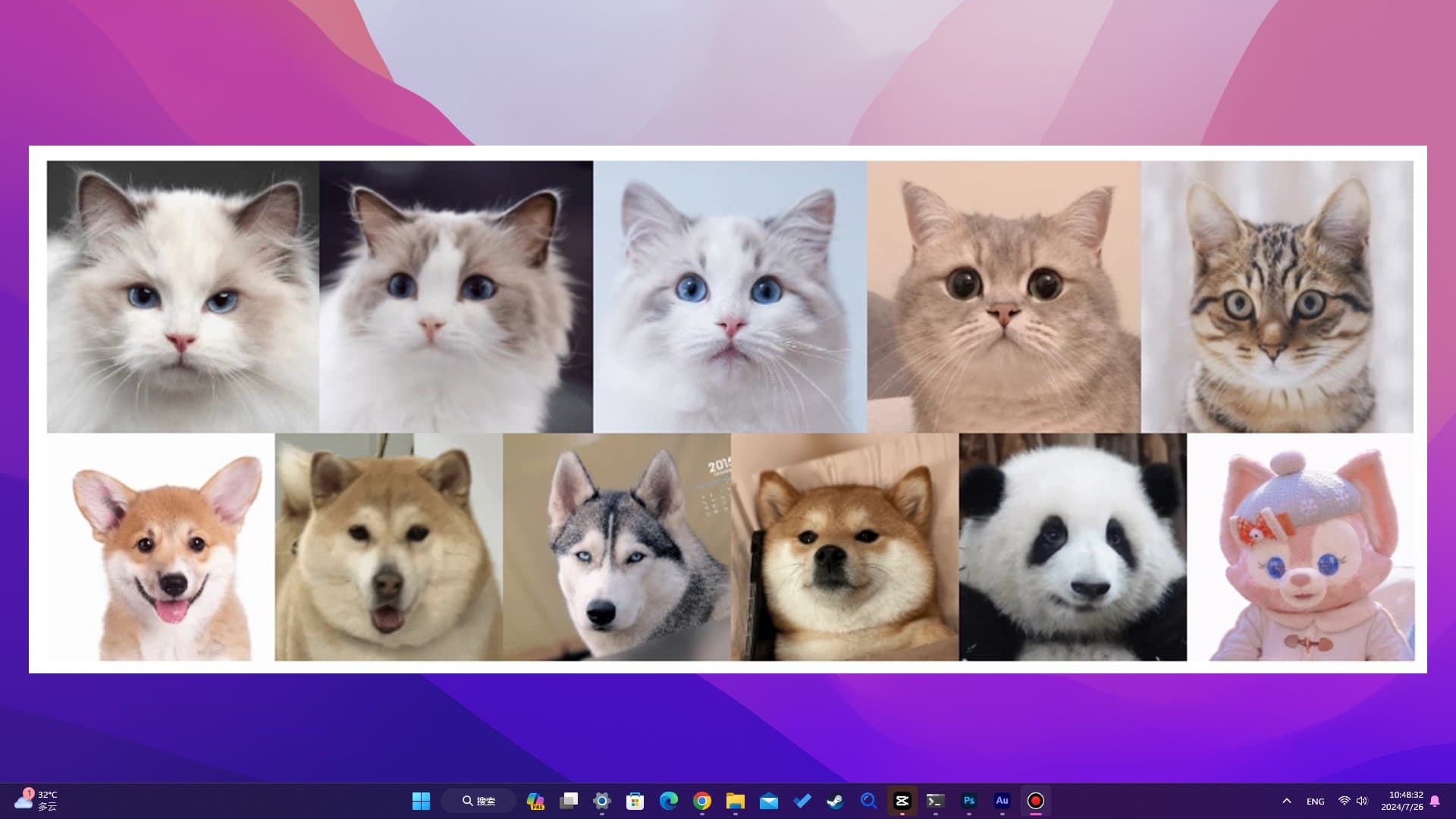1456x819 pixels.
Task: Open Google Chrome from taskbar
Action: 702,801
